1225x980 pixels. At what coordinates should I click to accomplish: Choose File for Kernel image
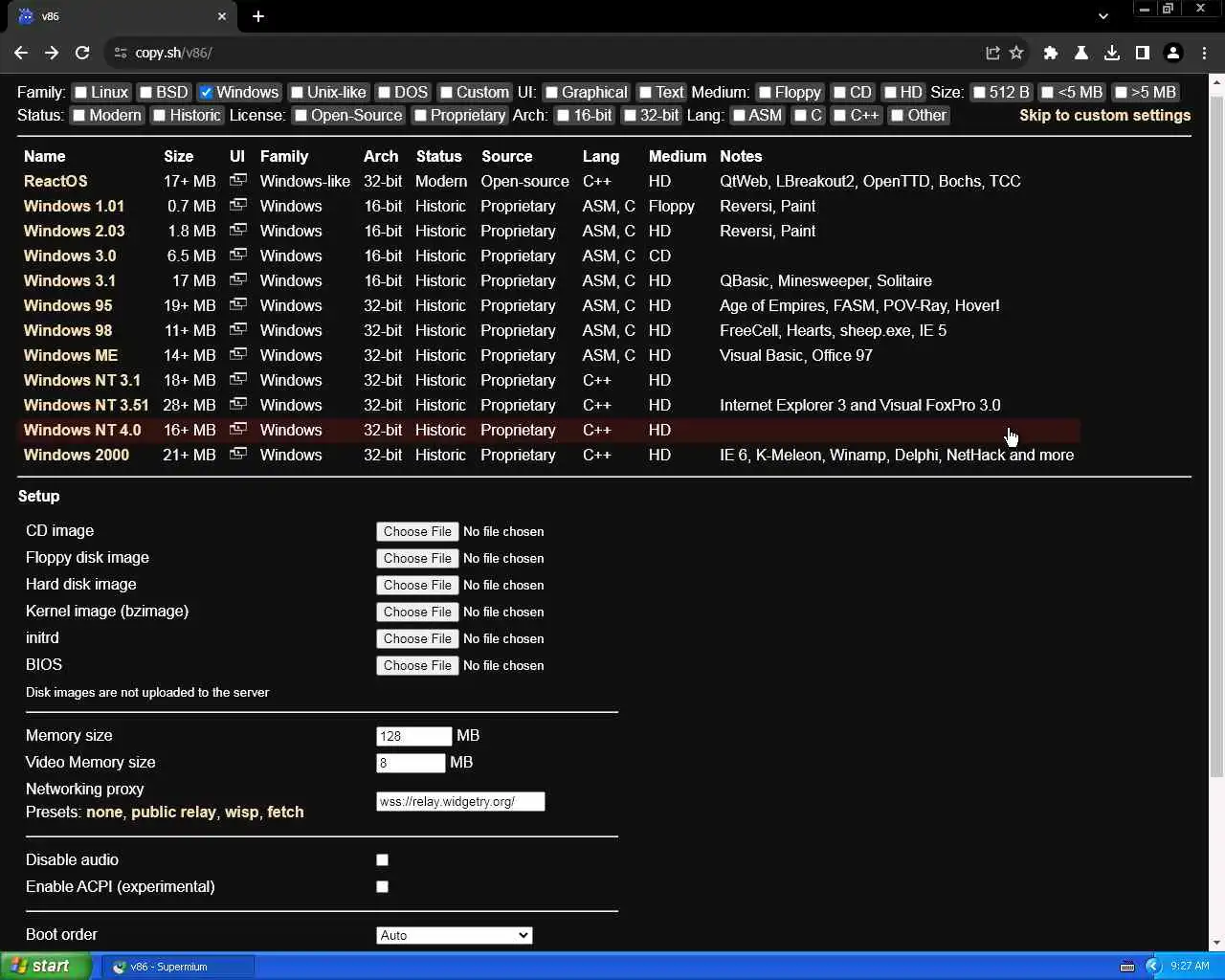tap(417, 612)
